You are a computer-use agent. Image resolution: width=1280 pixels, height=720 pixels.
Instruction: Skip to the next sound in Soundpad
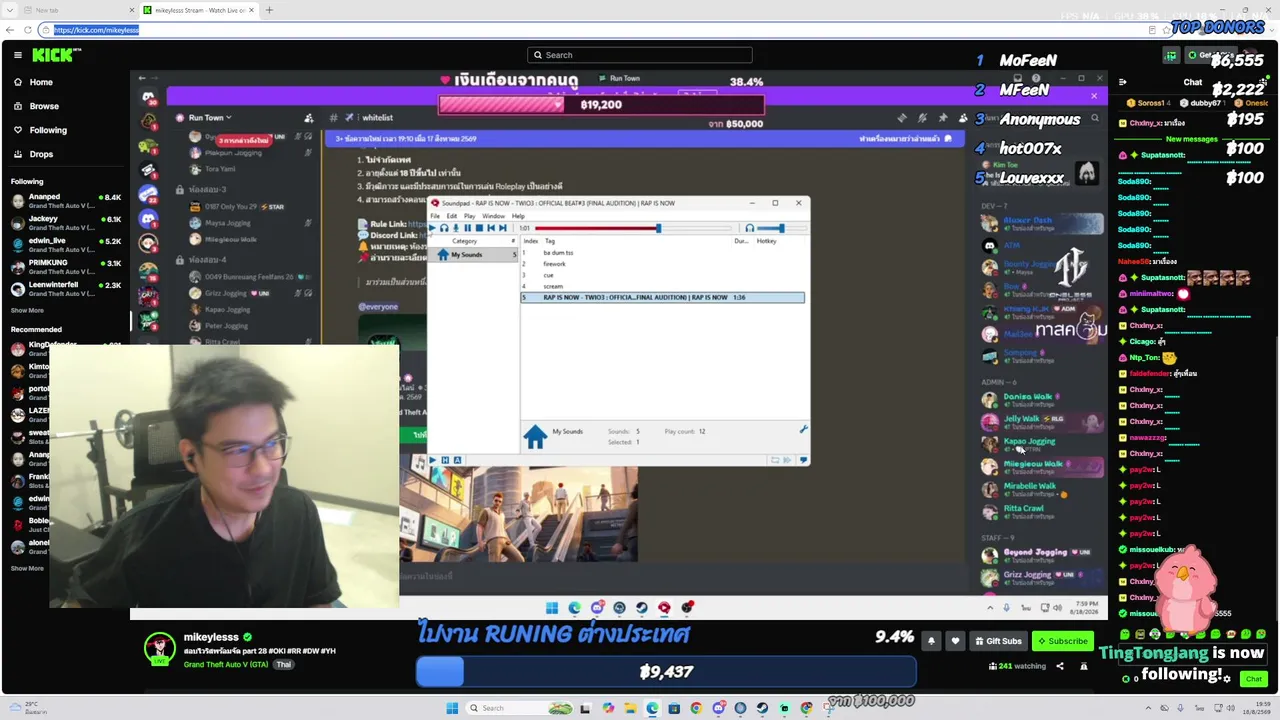(x=503, y=228)
